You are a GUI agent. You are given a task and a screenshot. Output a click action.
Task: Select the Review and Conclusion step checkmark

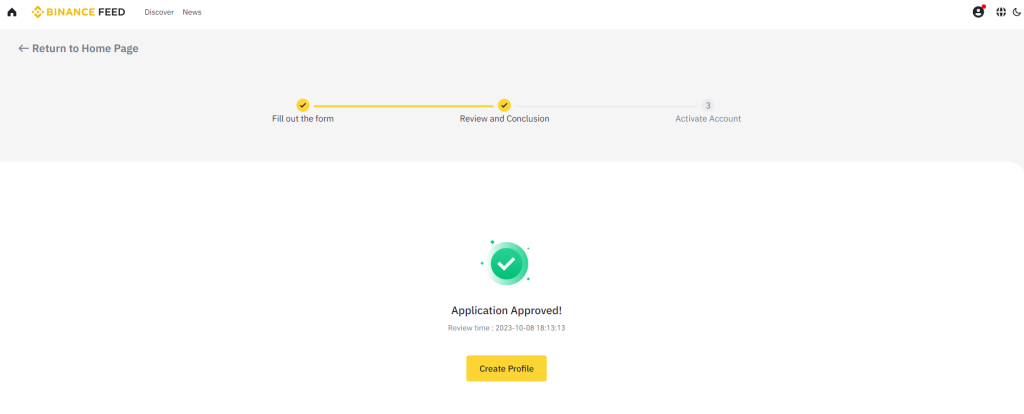[x=504, y=105]
